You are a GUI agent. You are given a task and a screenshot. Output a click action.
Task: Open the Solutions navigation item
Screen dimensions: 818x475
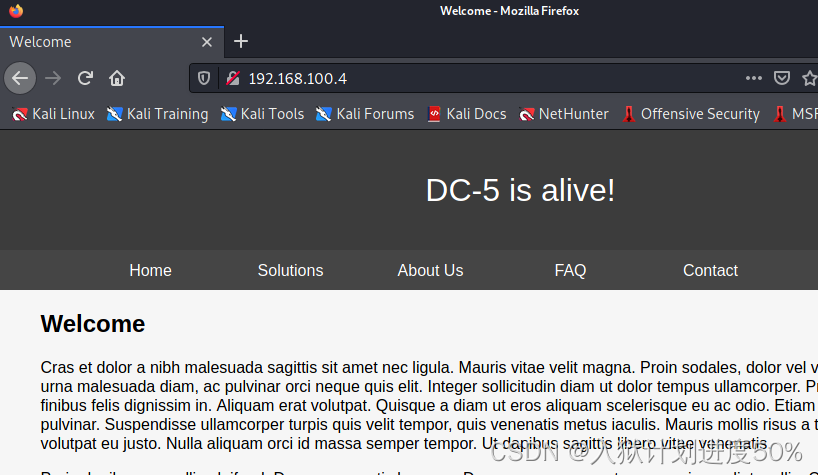coord(291,270)
